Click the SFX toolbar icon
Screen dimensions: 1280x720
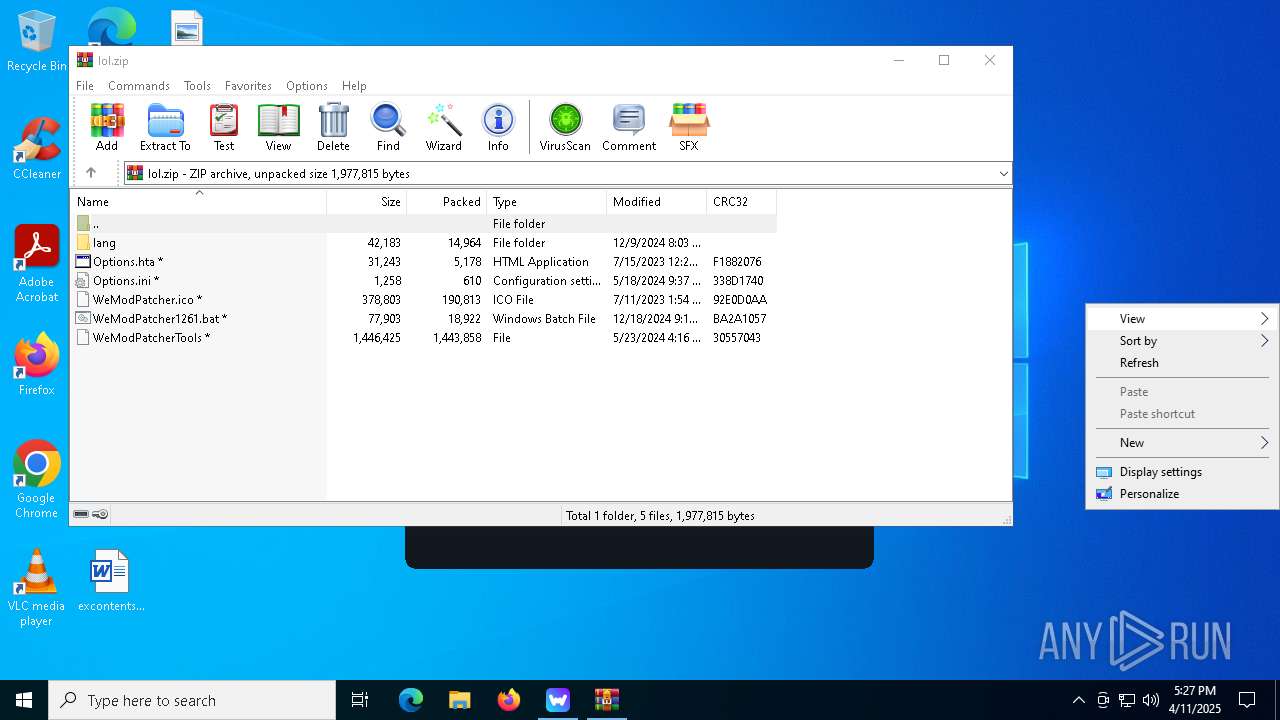tap(689, 127)
